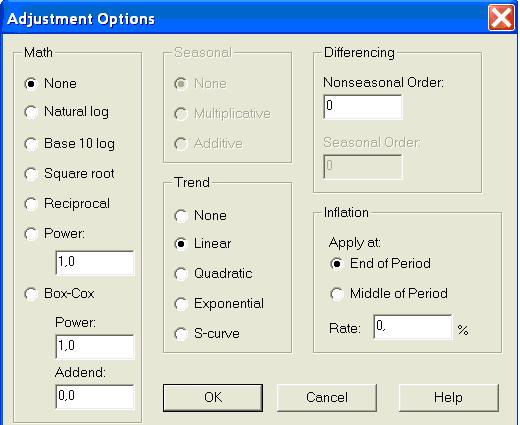The width and height of the screenshot is (520, 425).
Task: Click the Power value field under Math
Action: (x=95, y=263)
